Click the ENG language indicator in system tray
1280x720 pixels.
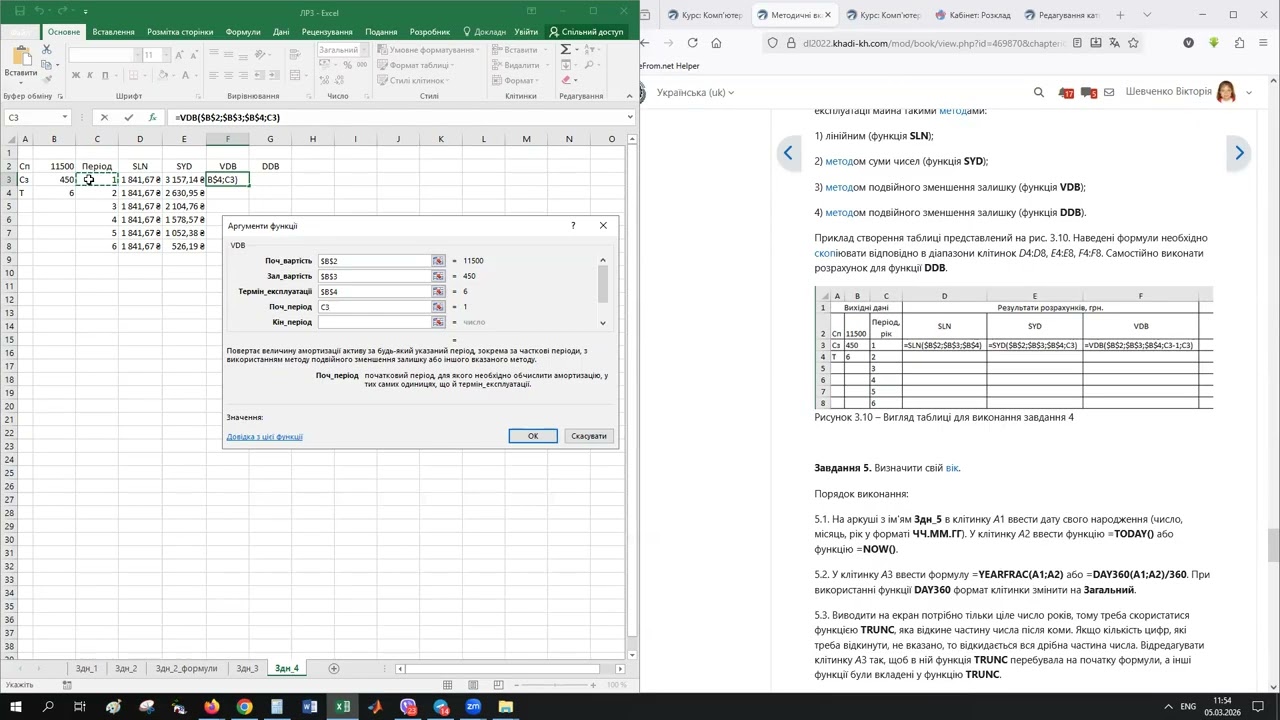click(x=1188, y=707)
